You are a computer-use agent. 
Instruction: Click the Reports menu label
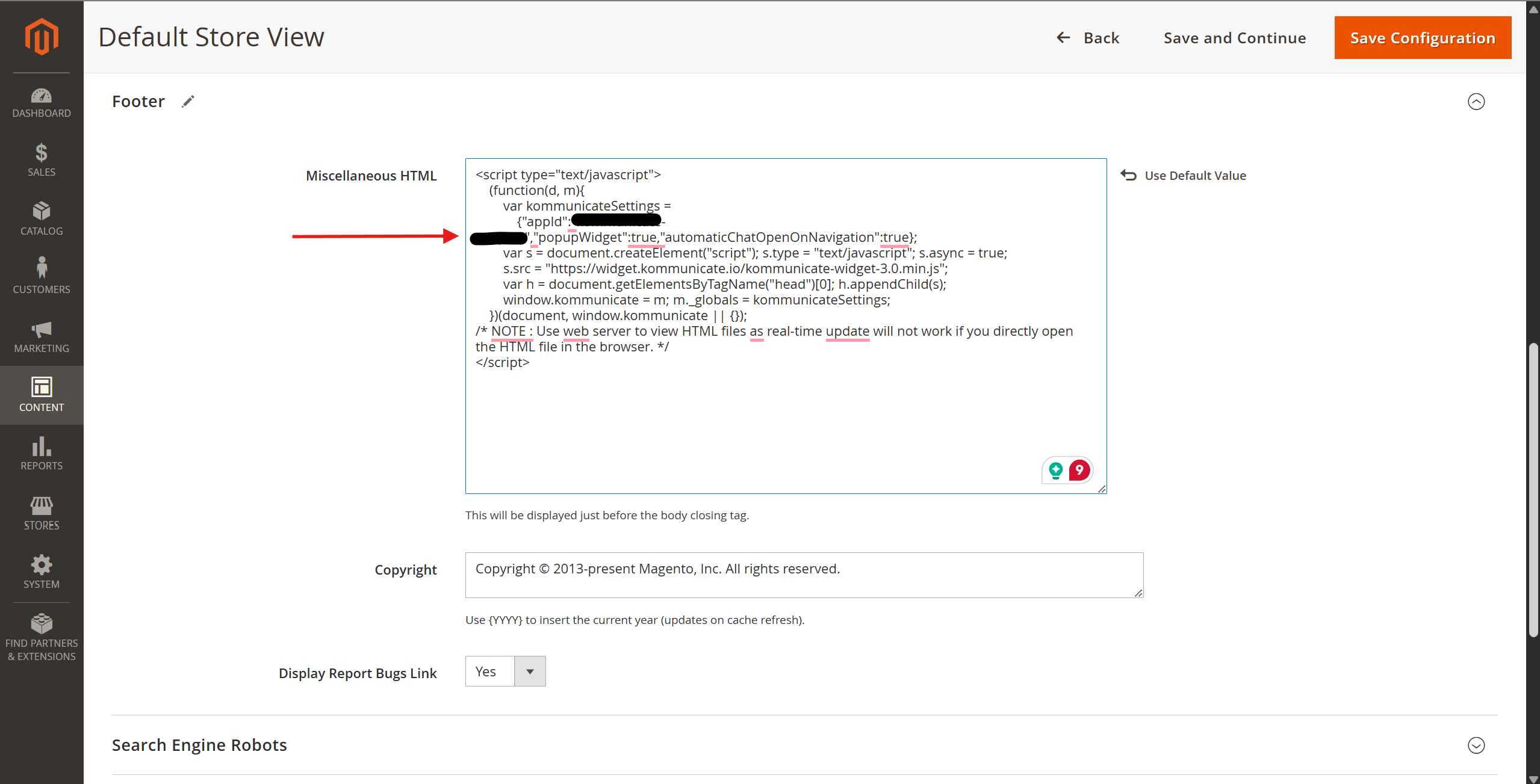42,466
